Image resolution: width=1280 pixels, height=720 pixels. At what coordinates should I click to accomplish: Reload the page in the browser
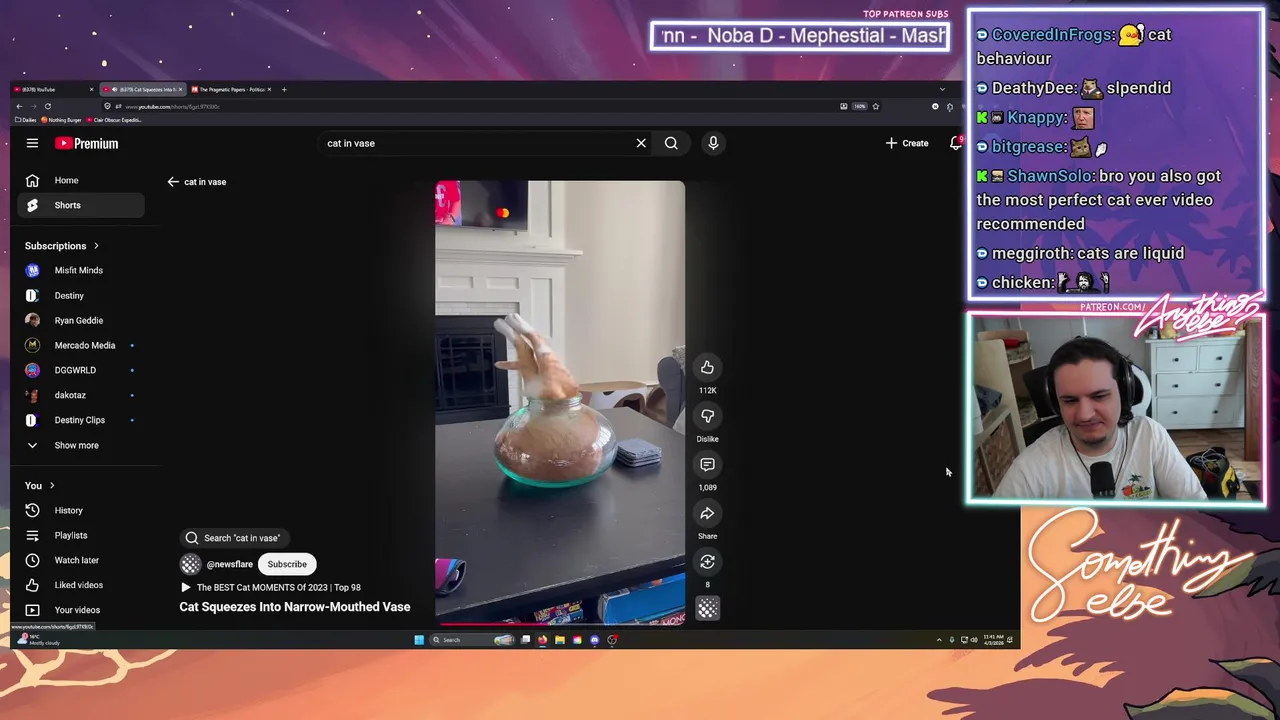[x=47, y=106]
